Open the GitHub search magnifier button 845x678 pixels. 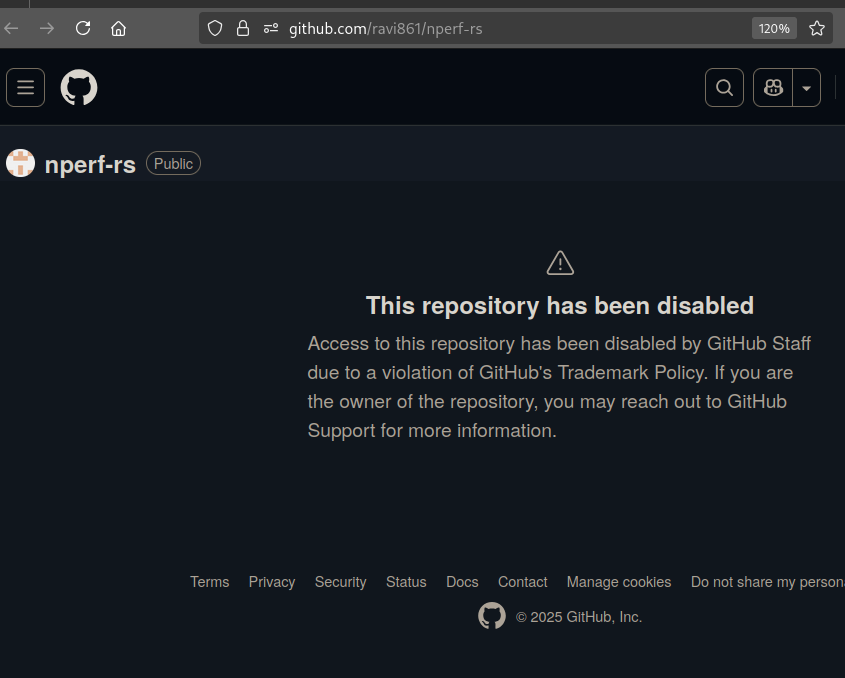tap(724, 88)
